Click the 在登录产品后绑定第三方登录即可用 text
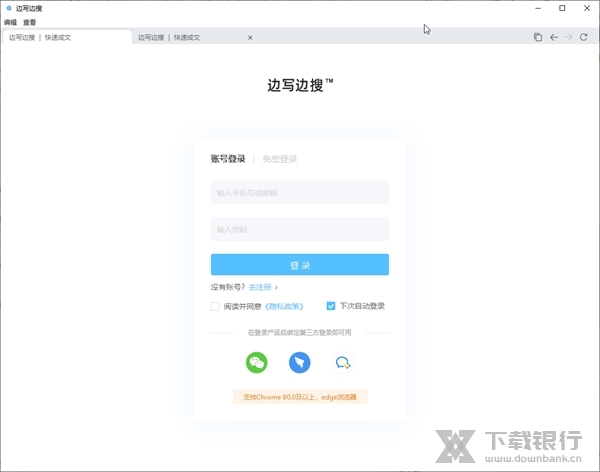Screen dimensions: 600x472 pyautogui.click(x=300, y=332)
